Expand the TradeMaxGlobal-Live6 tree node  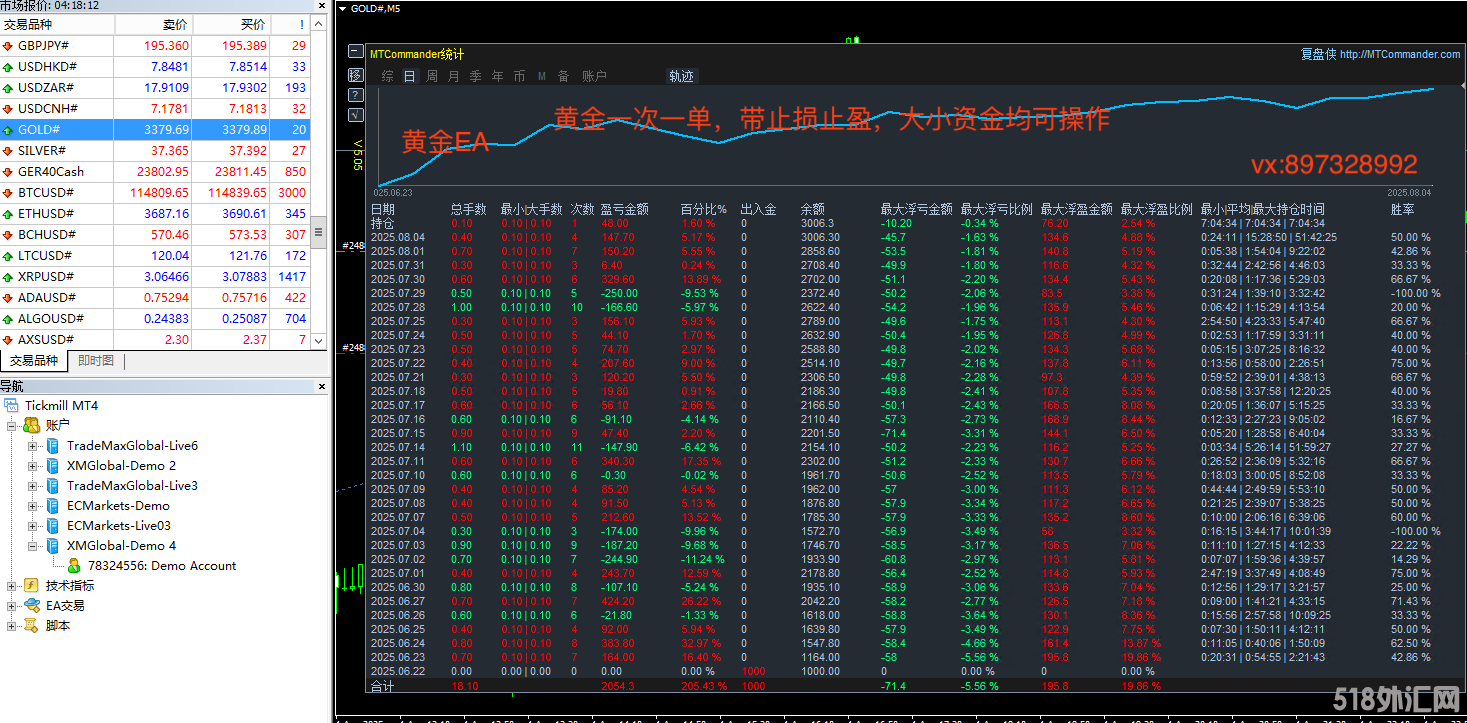tap(33, 446)
